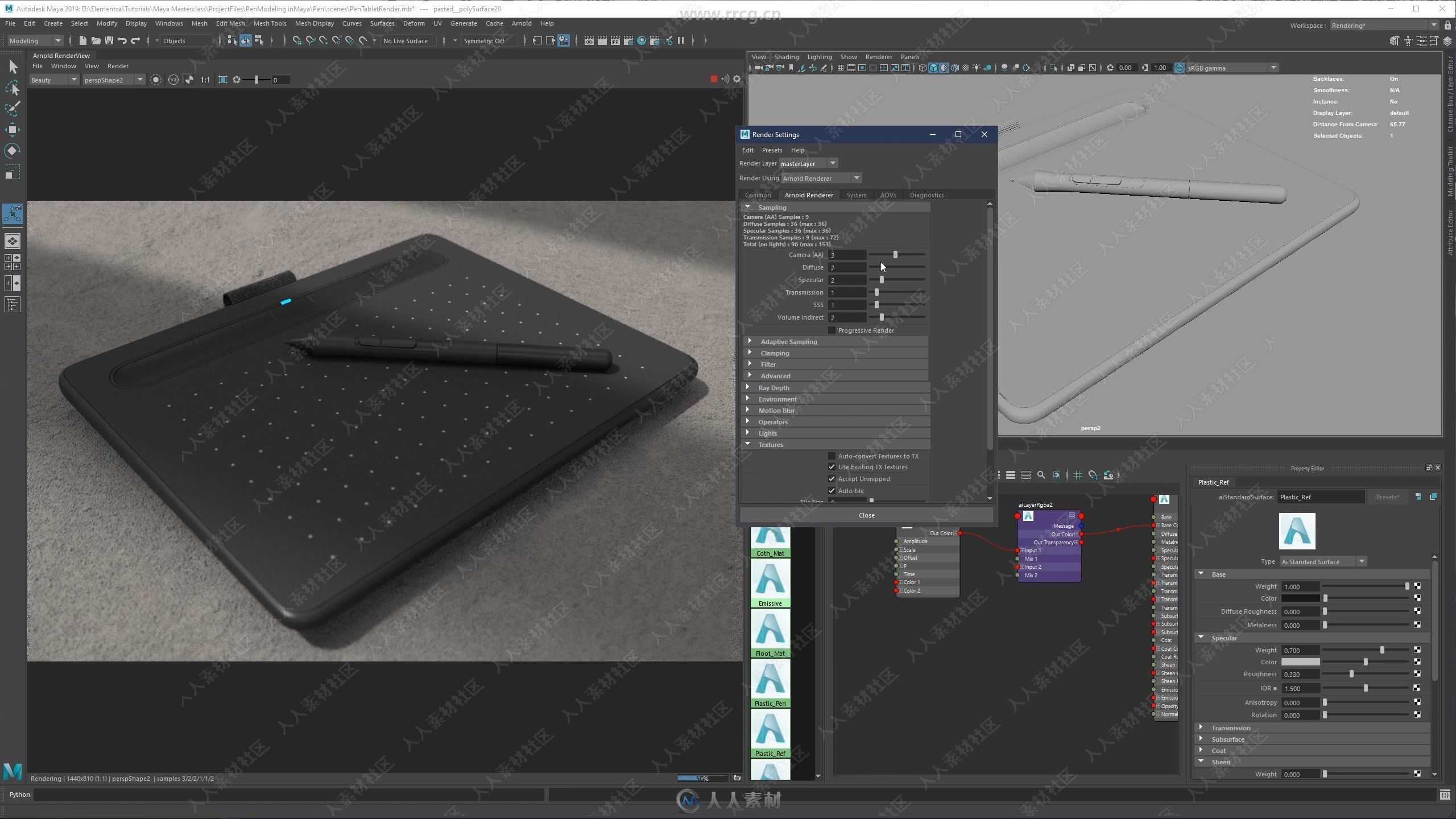Screen dimensions: 1456x819
Task: Click the Diffuse samples input field
Action: 847,267
